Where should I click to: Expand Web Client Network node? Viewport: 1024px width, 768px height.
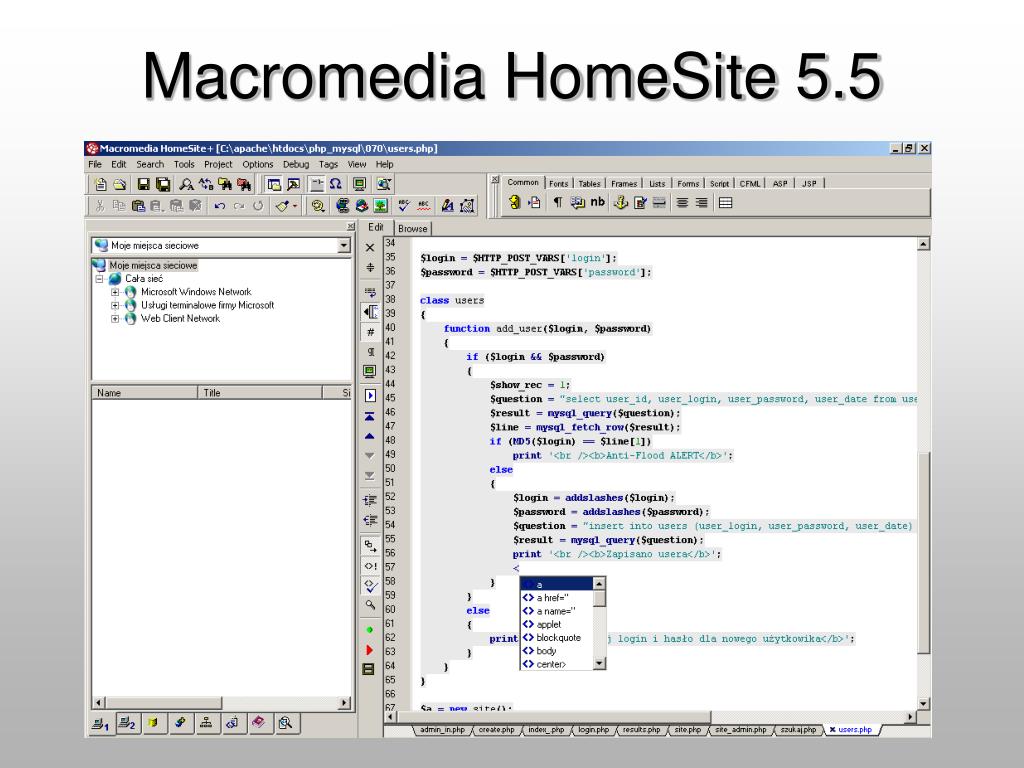tap(115, 319)
